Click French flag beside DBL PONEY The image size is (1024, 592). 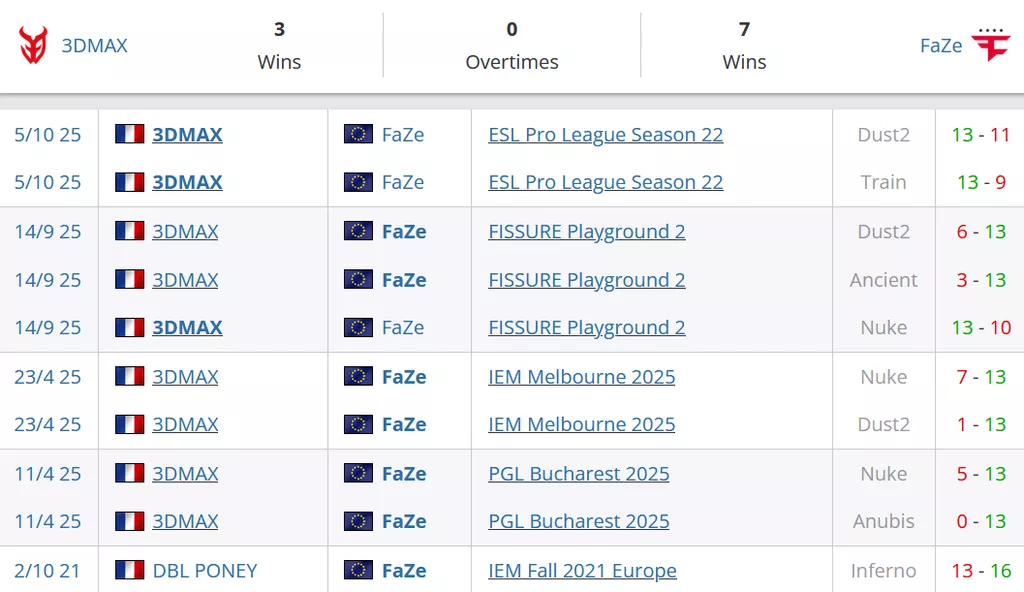tap(130, 570)
